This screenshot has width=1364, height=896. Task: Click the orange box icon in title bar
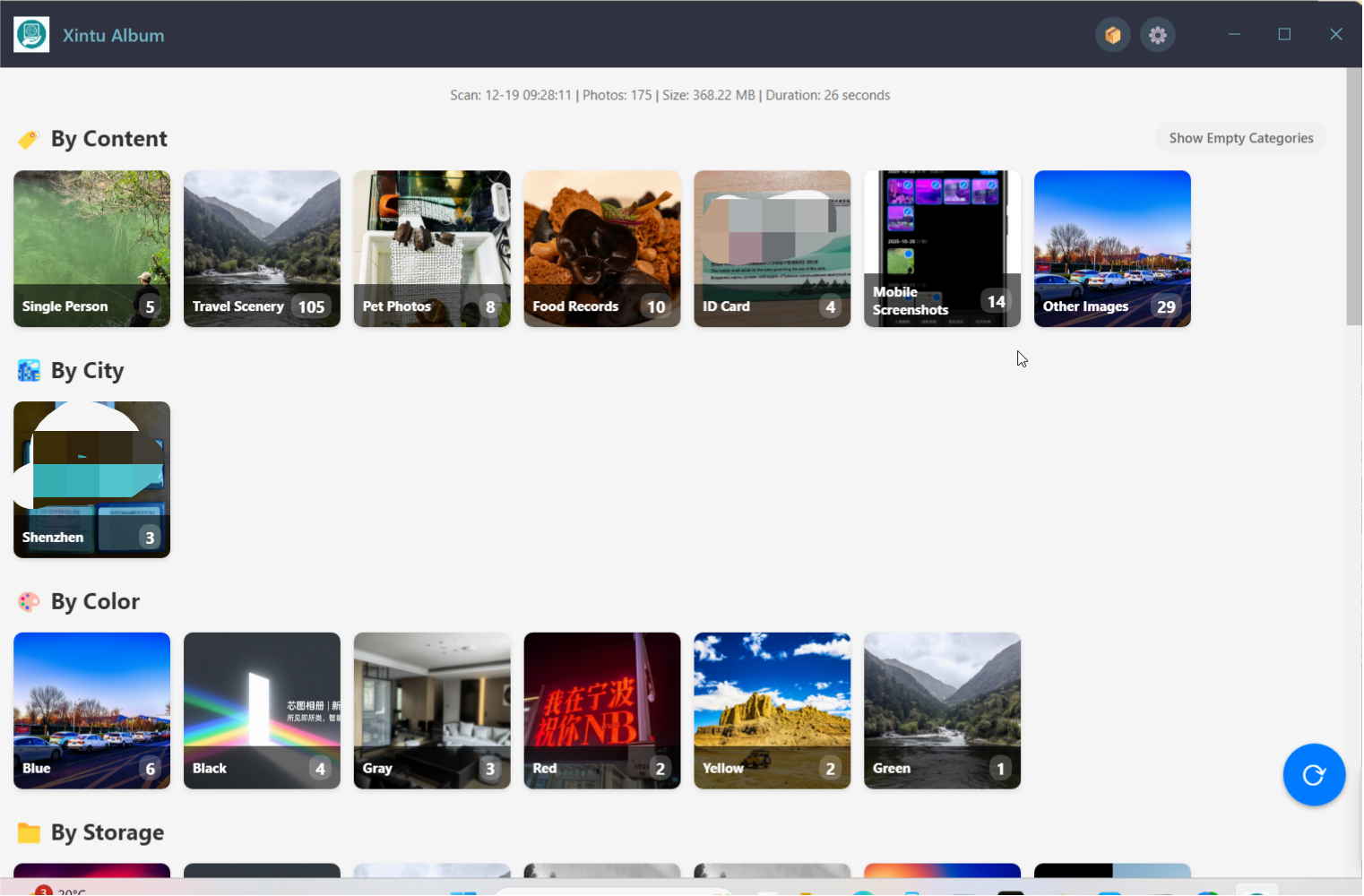tap(1112, 35)
